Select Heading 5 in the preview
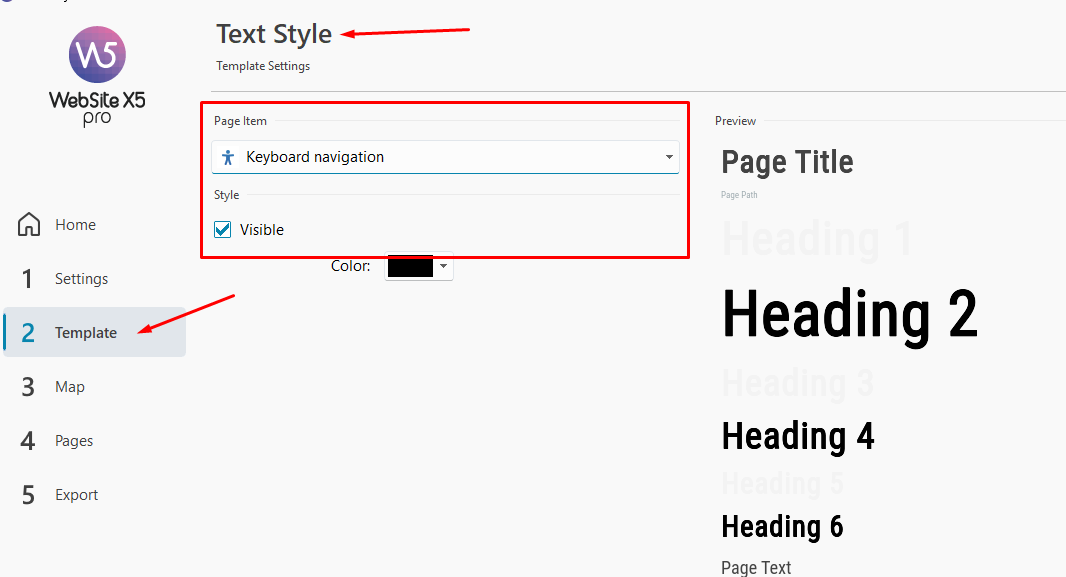The height and width of the screenshot is (577, 1066). click(x=783, y=484)
